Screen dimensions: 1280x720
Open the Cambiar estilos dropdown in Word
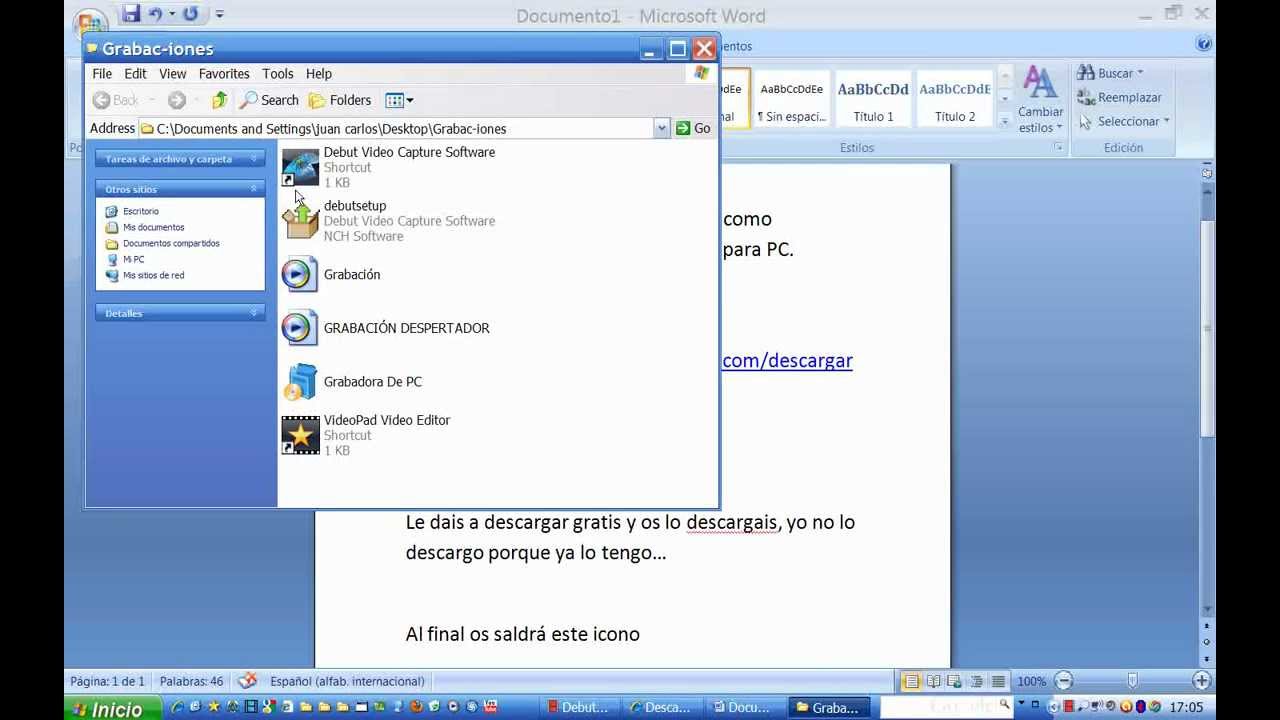coord(1041,100)
